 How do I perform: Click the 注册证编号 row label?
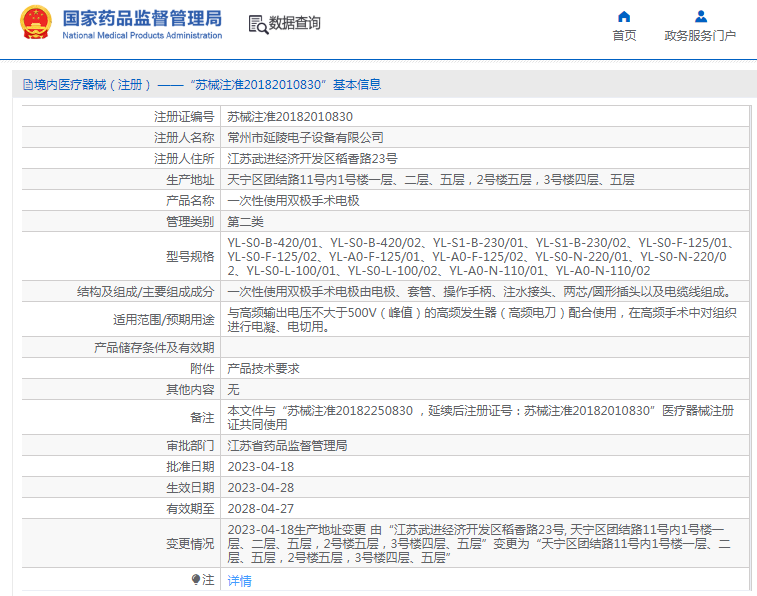coord(184,117)
